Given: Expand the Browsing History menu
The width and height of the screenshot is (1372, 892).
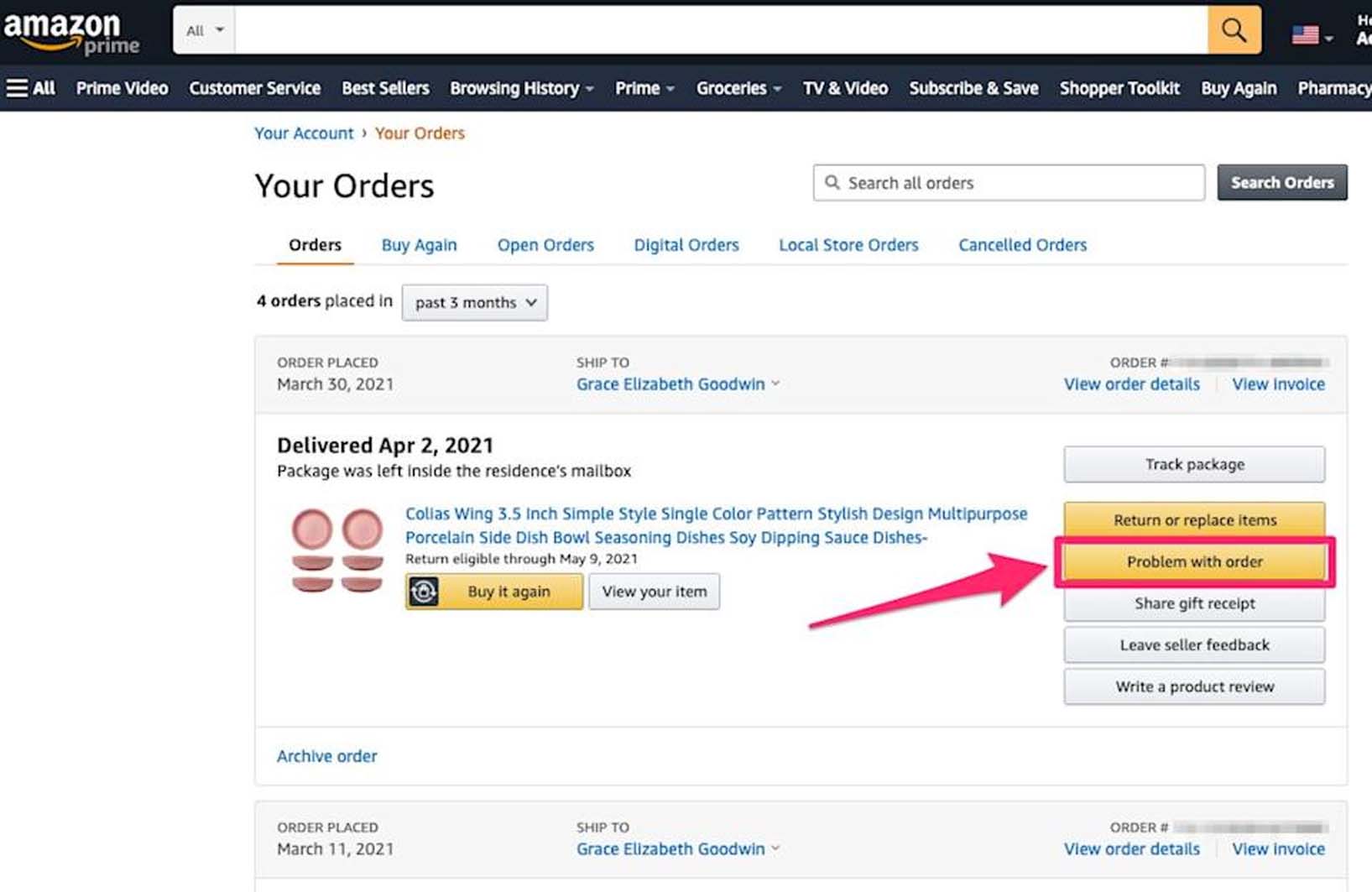Looking at the screenshot, I should click(521, 88).
